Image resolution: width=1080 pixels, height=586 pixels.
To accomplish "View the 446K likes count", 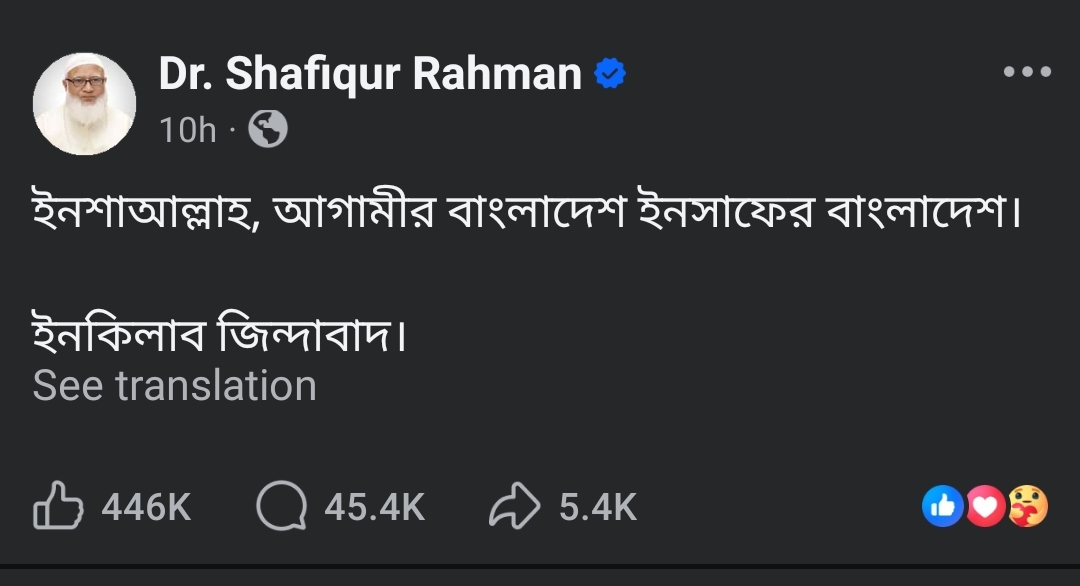I will (x=146, y=507).
